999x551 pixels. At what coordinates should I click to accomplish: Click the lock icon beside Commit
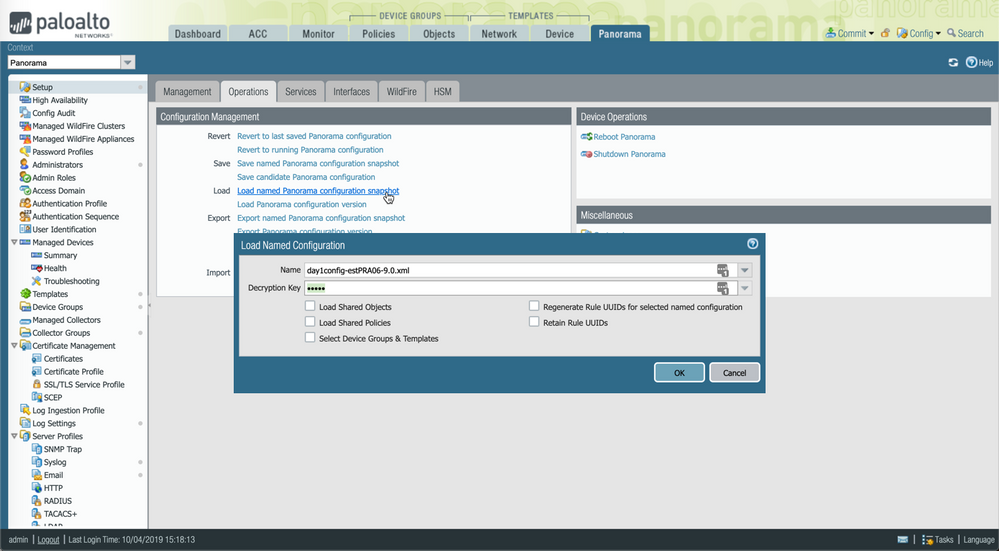point(885,33)
